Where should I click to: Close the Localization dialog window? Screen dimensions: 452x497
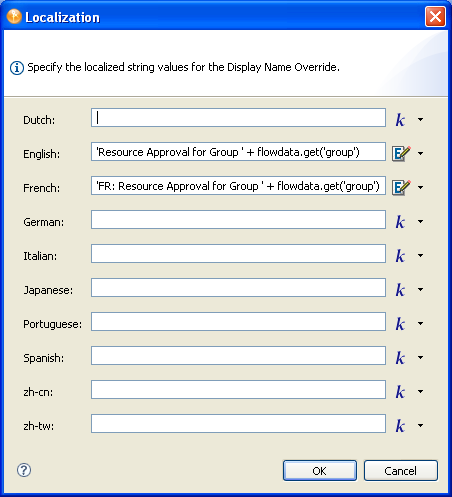coord(435,16)
